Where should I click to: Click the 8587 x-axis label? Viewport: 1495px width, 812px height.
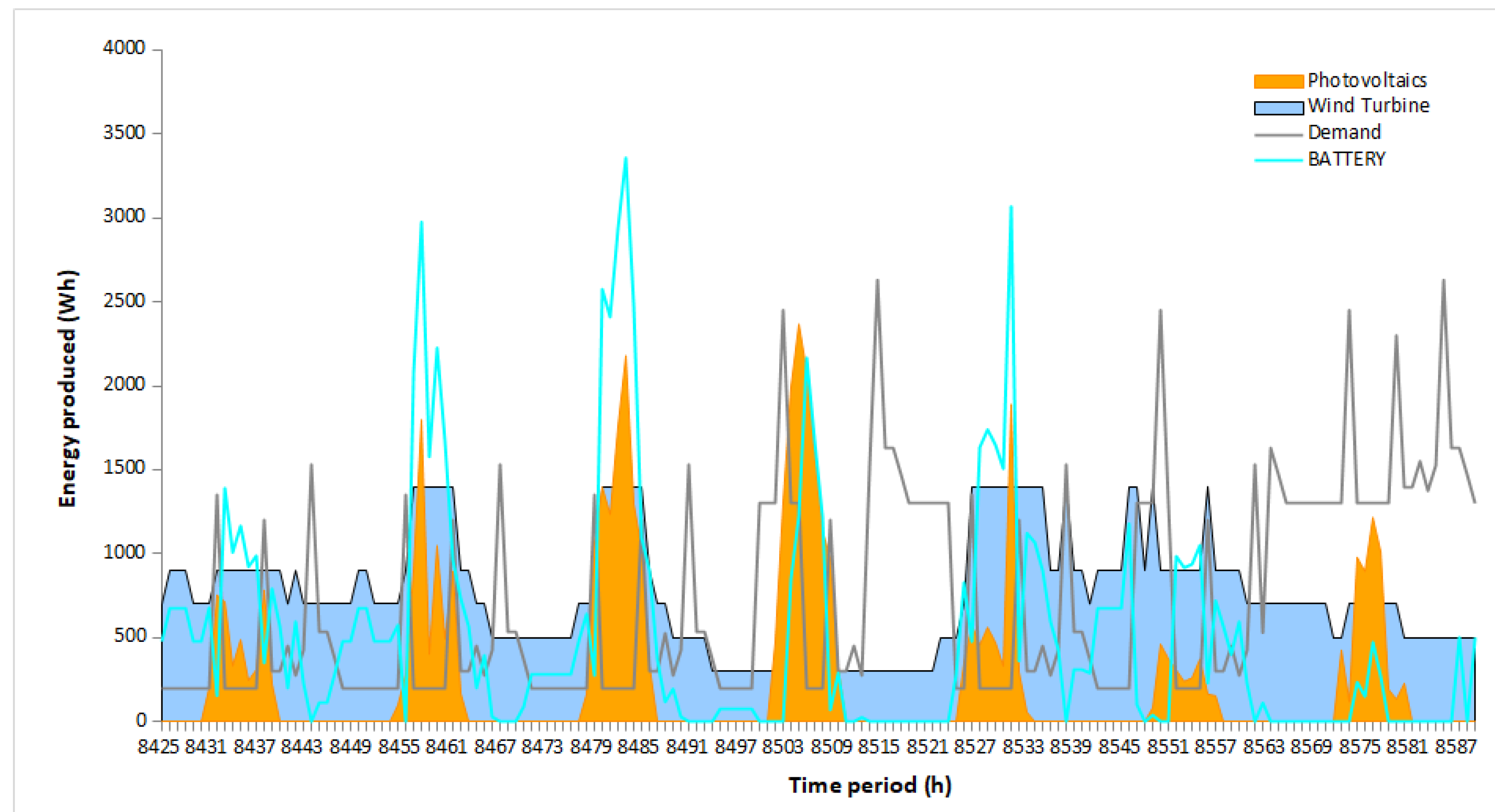[x=1456, y=747]
